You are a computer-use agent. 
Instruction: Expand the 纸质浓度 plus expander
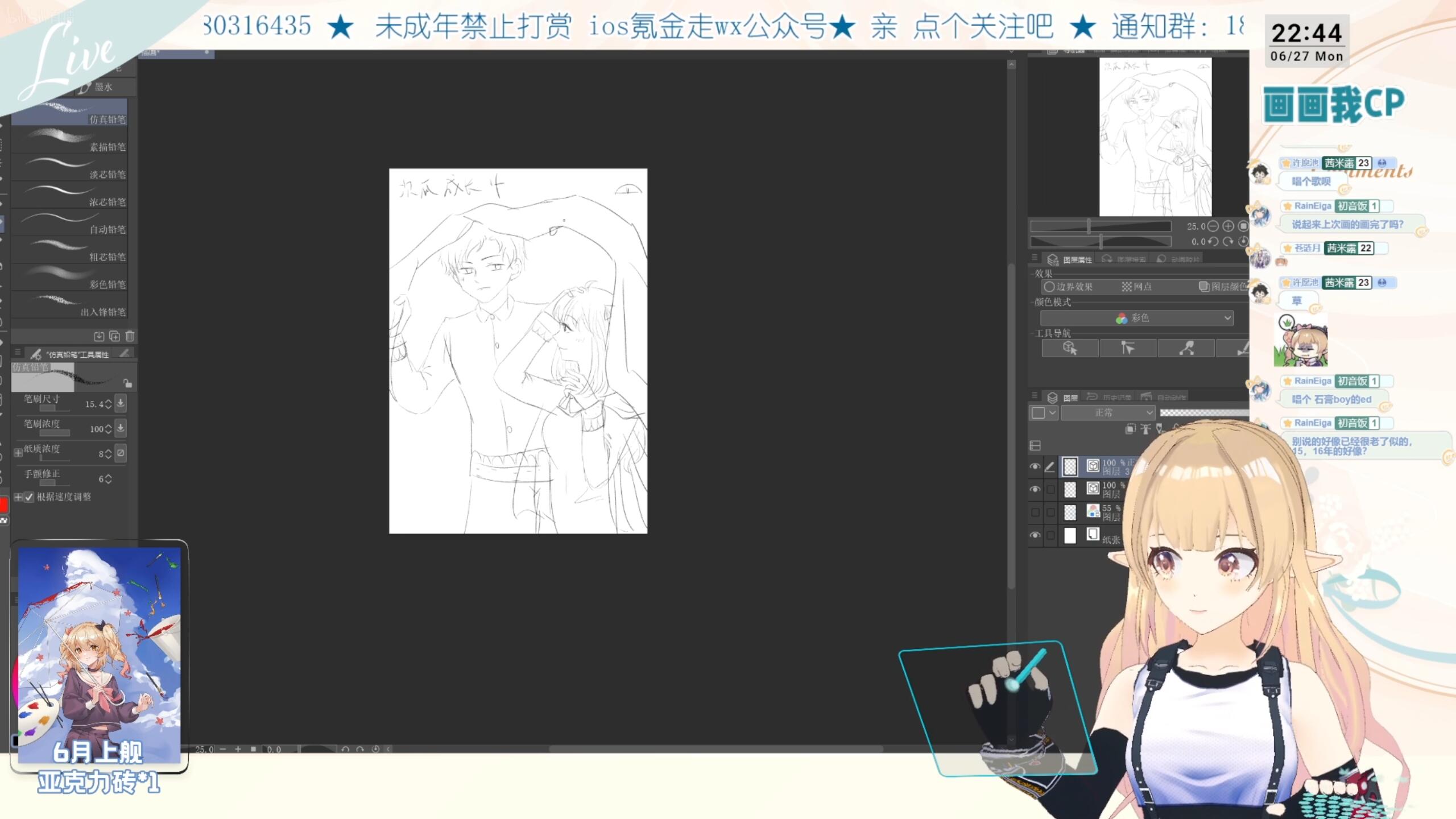(x=18, y=453)
